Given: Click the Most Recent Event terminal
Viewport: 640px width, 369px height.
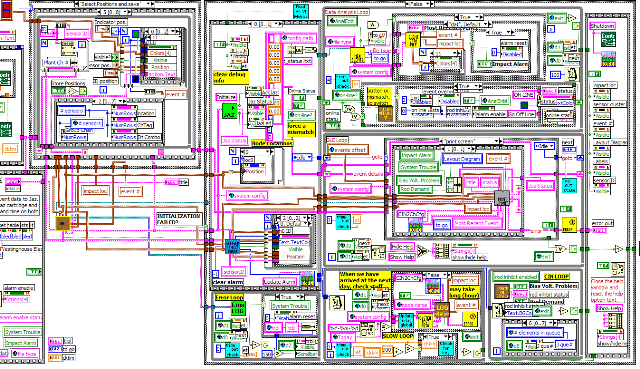Looking at the screenshot, I should 476,223.
